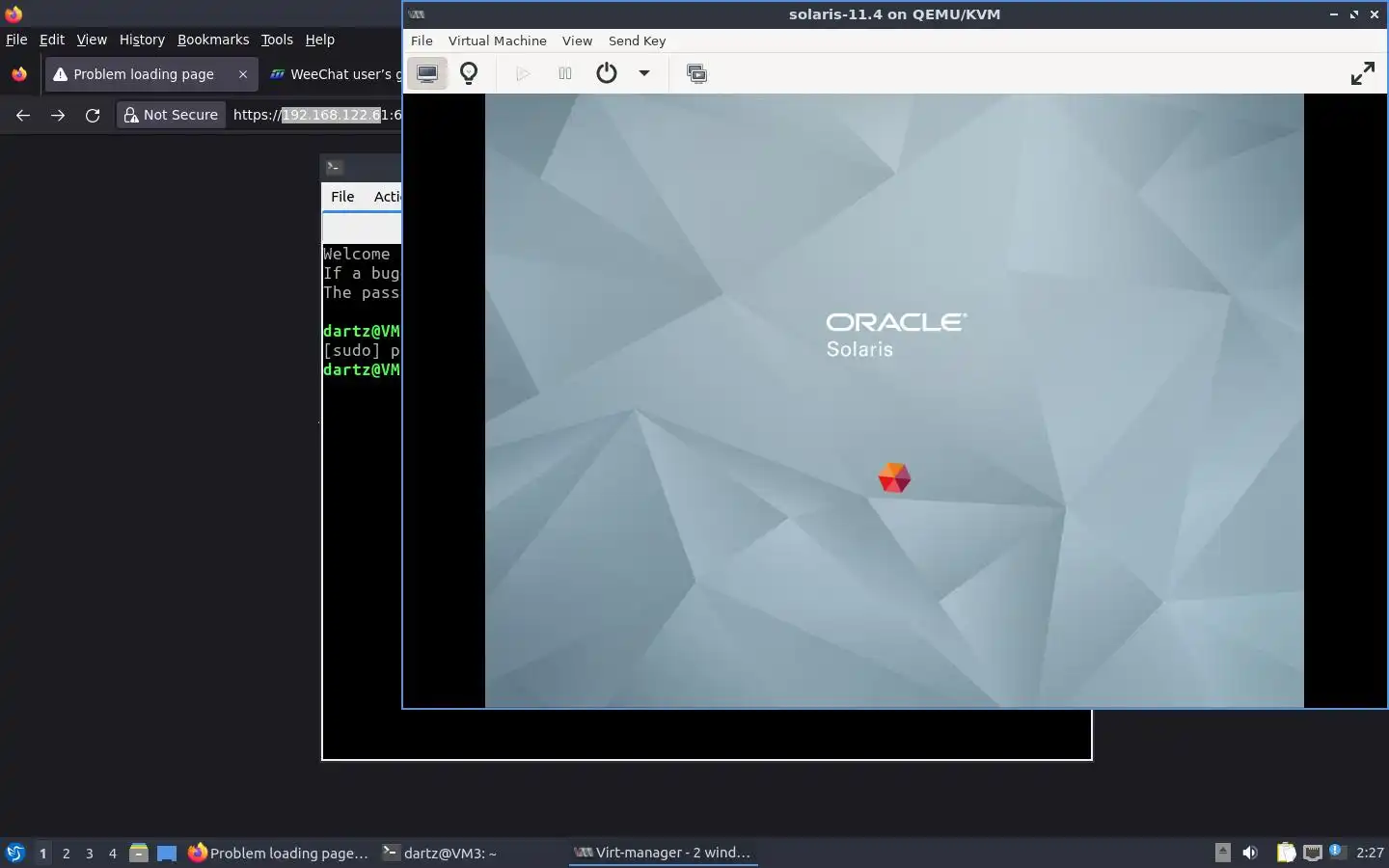
Task: Select the Problem loading page tab
Action: click(x=144, y=74)
